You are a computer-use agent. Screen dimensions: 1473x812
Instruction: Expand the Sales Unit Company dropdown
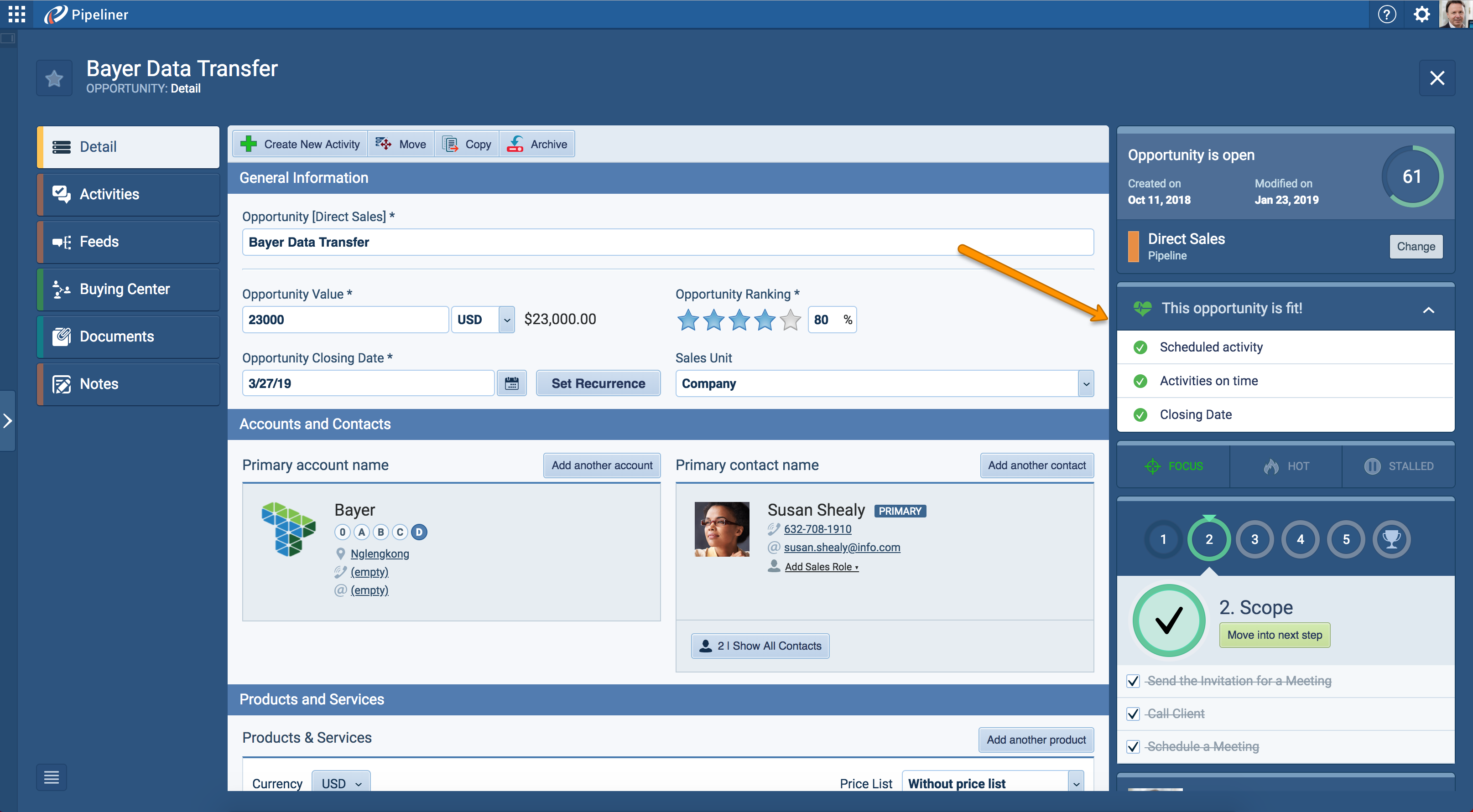(1086, 384)
